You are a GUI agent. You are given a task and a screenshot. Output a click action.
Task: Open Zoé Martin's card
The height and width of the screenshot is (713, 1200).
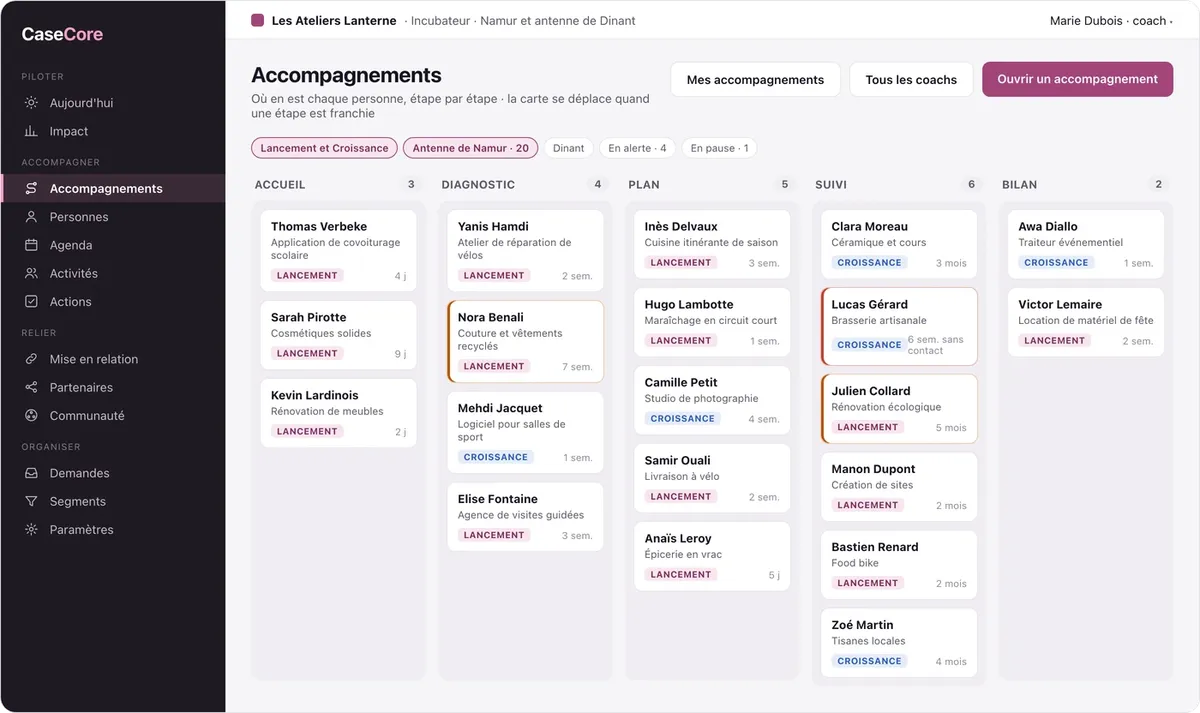[899, 643]
